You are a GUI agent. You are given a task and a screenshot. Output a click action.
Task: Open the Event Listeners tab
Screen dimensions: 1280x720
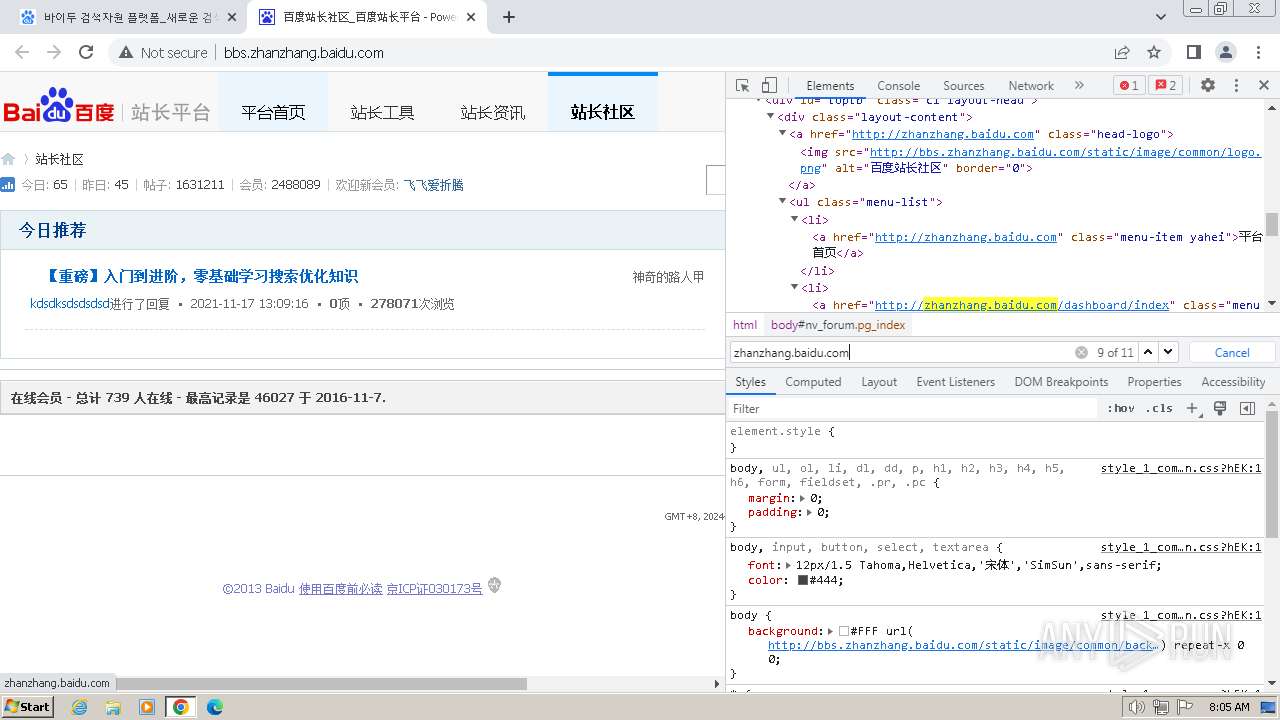(x=955, y=382)
